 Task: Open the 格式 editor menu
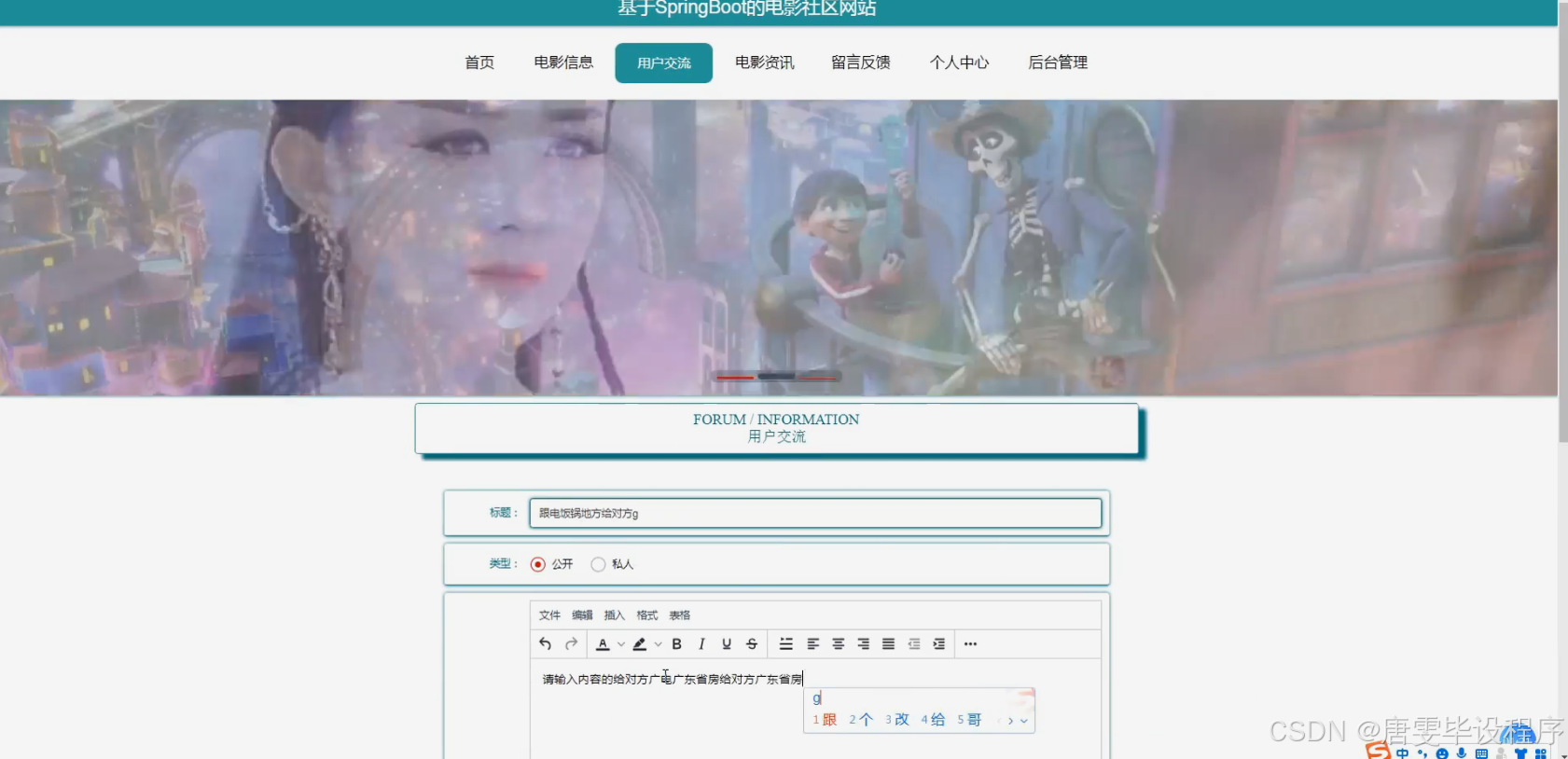pos(646,615)
